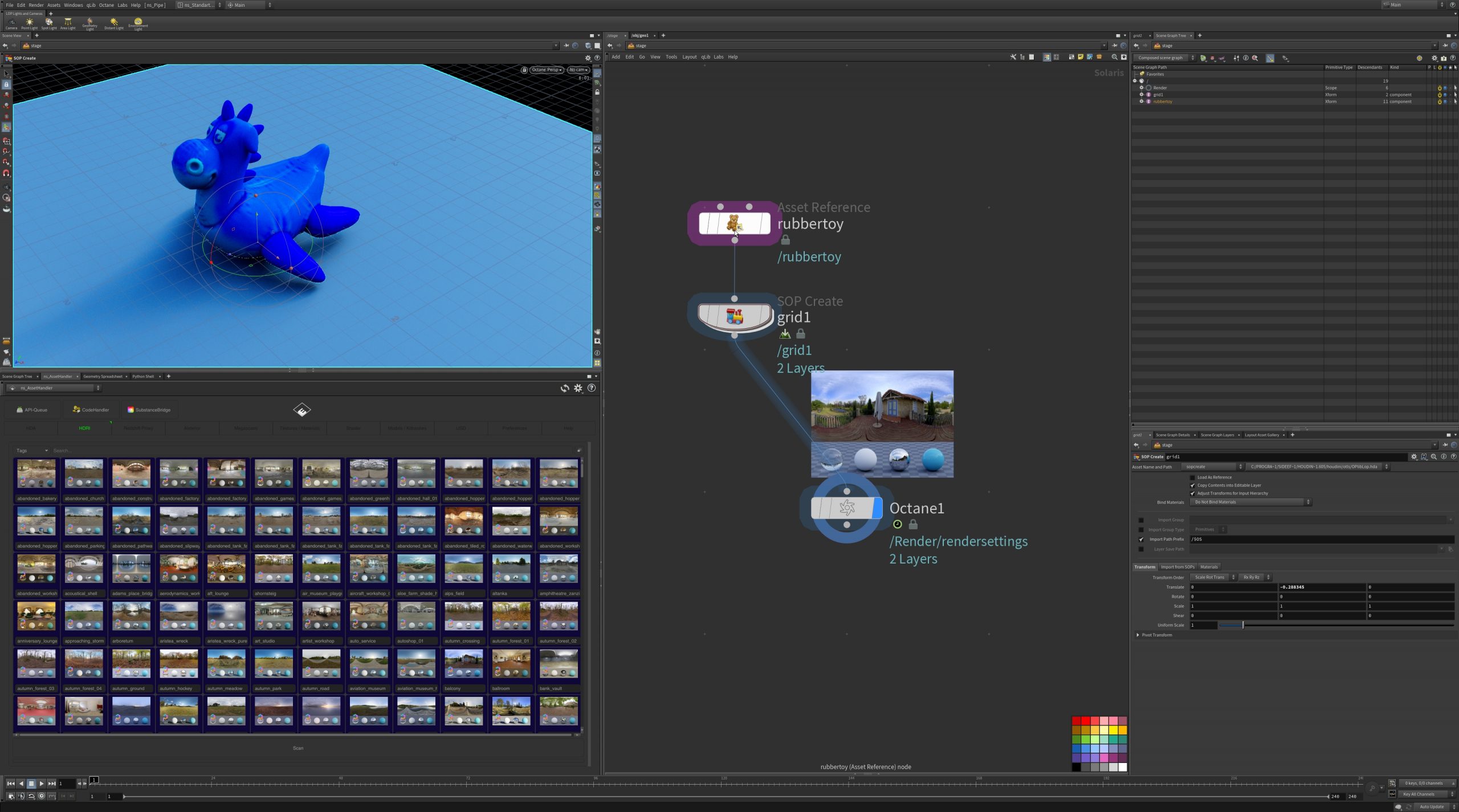Expand the Pivot Transform section
This screenshot has width=1459, height=812.
coord(1138,635)
